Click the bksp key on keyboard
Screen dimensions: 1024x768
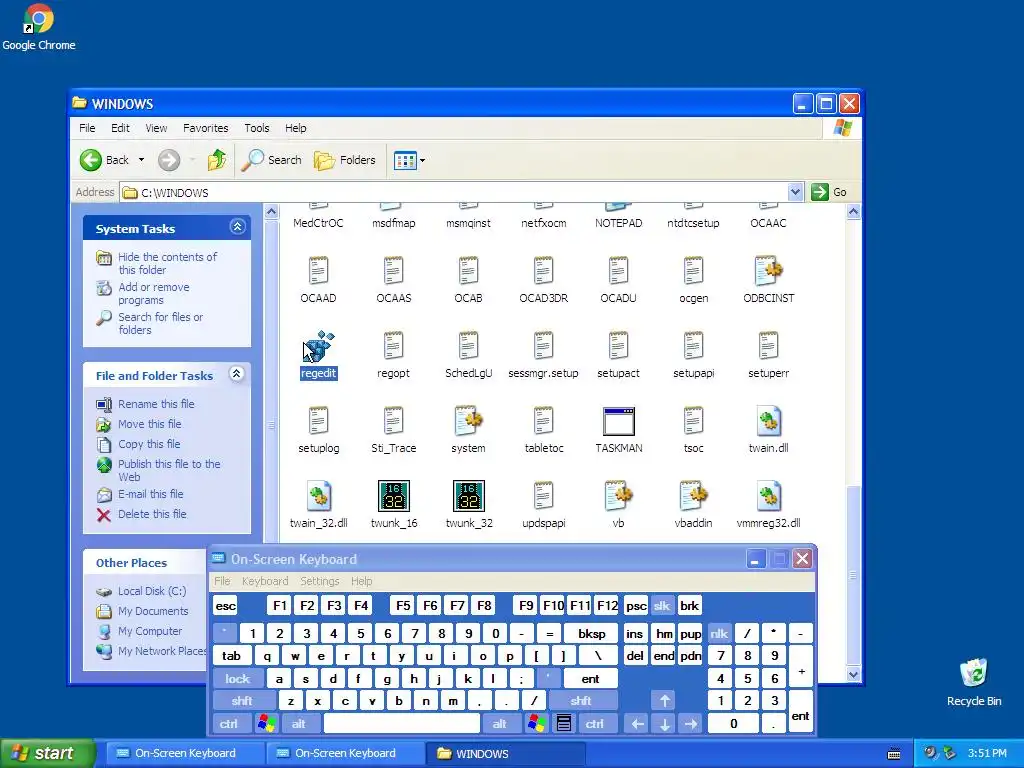click(x=592, y=633)
